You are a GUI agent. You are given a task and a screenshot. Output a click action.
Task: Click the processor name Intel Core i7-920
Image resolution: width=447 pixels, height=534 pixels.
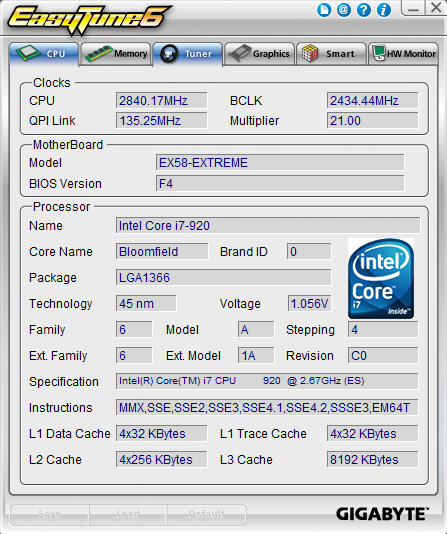268,225
